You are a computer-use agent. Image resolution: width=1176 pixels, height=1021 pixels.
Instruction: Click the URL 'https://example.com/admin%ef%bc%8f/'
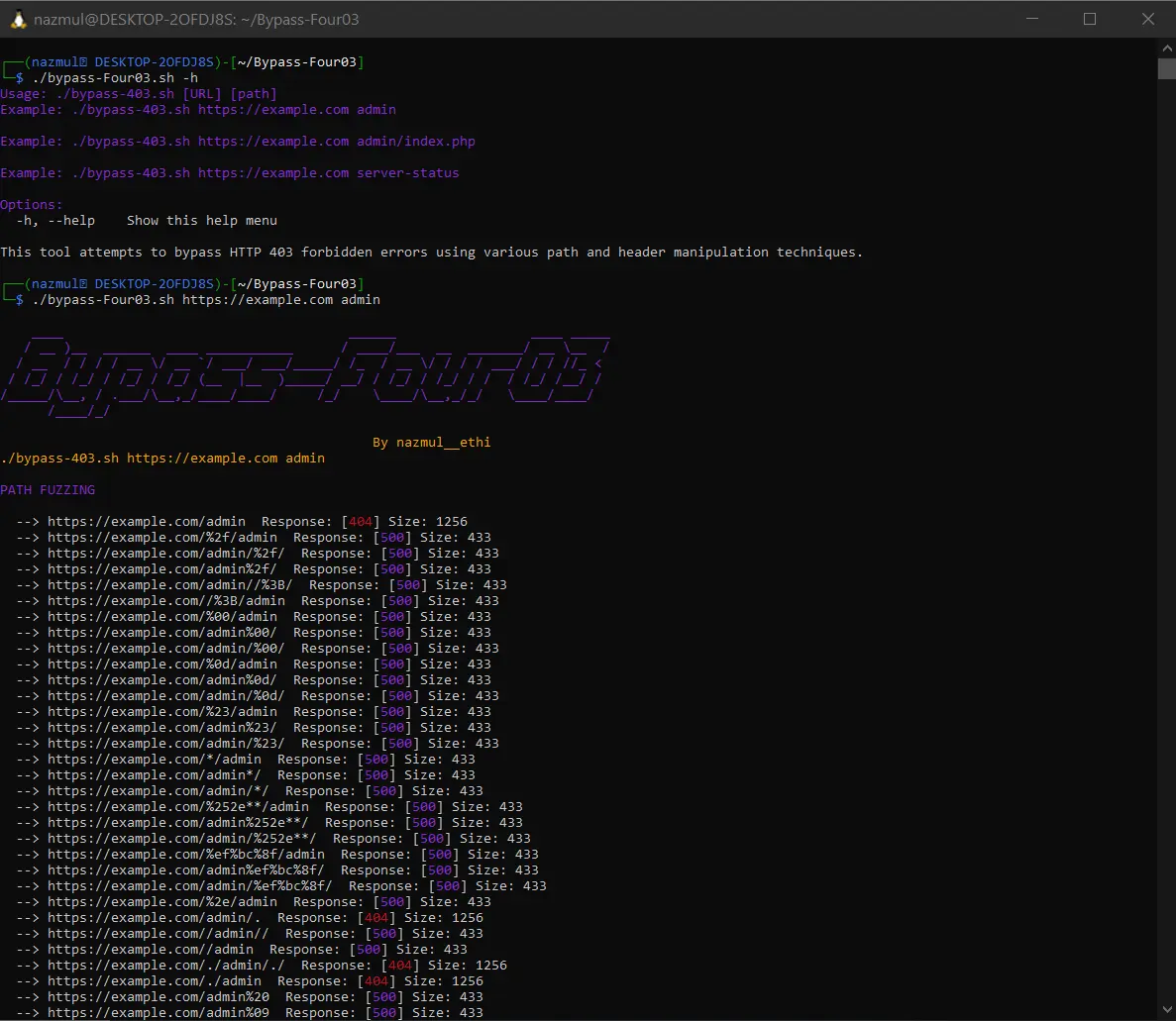pyautogui.click(x=186, y=870)
